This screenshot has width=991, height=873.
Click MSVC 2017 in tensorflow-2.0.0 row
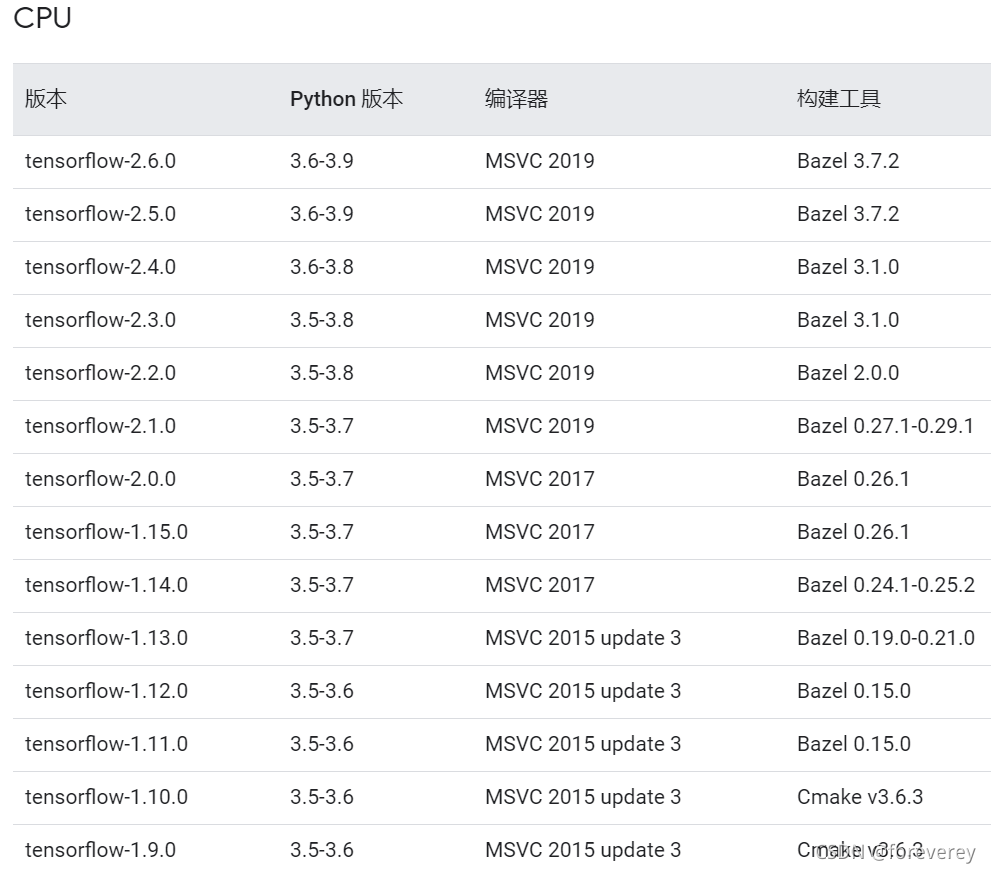pyautogui.click(x=540, y=480)
